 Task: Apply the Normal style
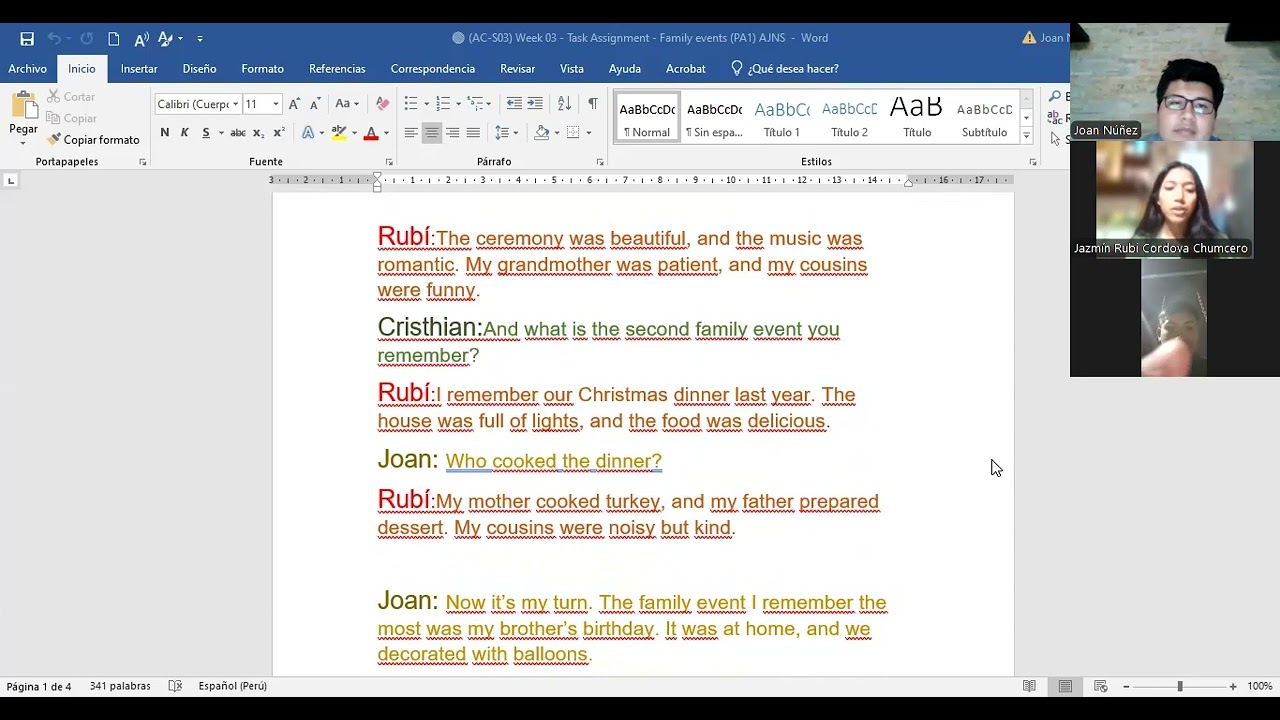click(x=647, y=119)
